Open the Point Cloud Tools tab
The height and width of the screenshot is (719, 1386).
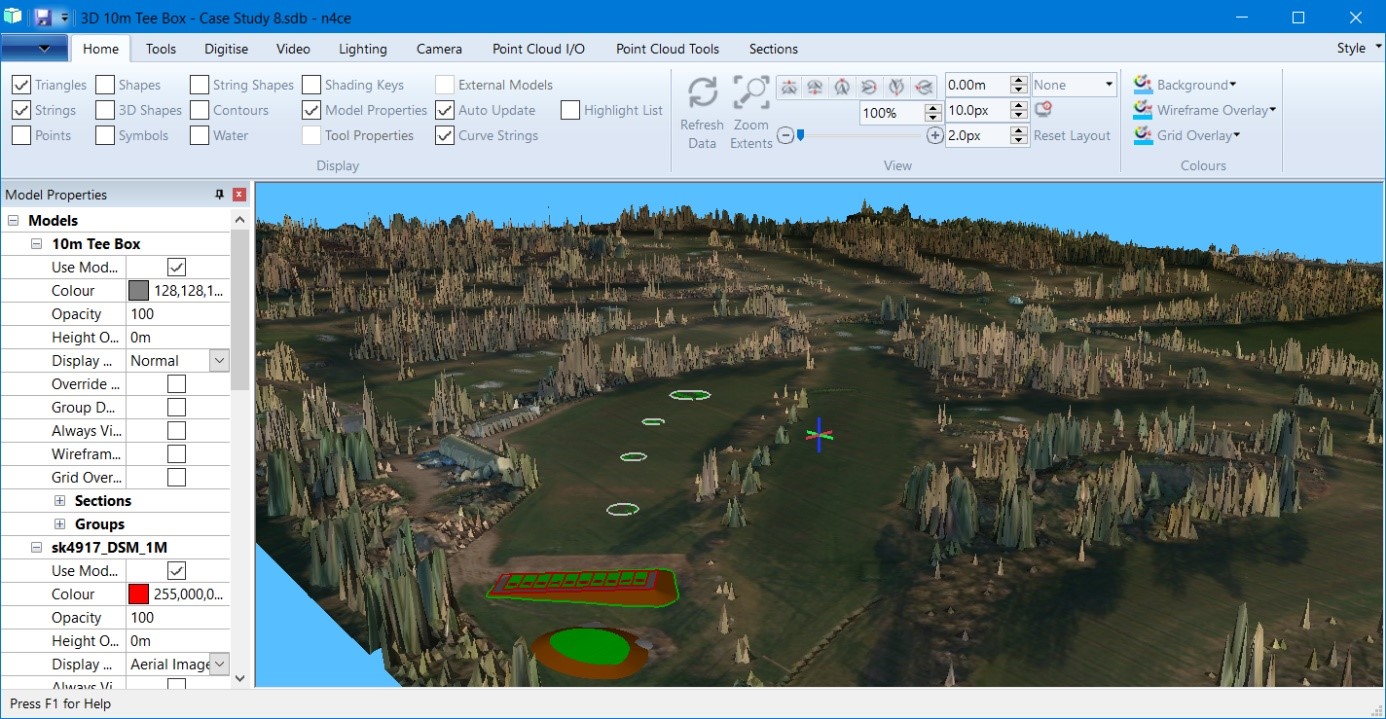667,48
